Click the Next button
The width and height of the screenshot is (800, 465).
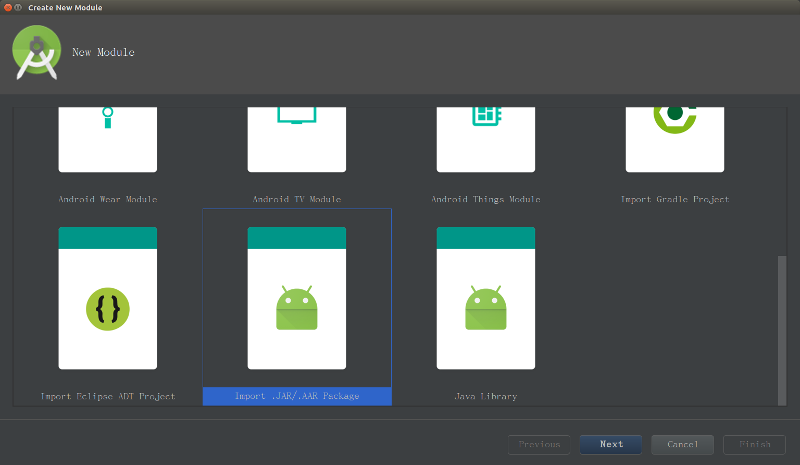pos(611,445)
